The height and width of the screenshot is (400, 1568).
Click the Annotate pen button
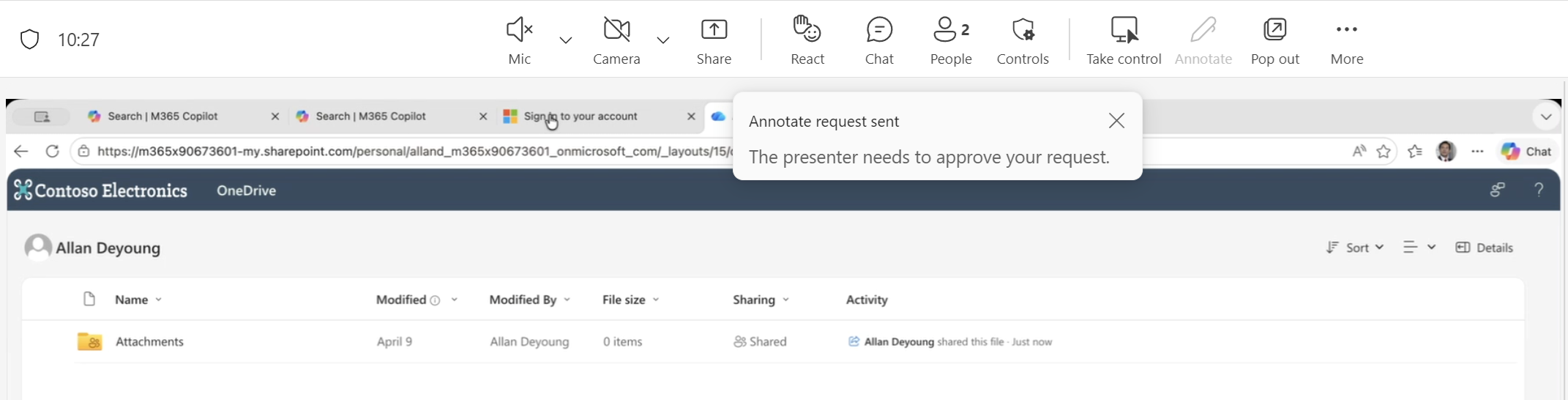pos(1203,40)
